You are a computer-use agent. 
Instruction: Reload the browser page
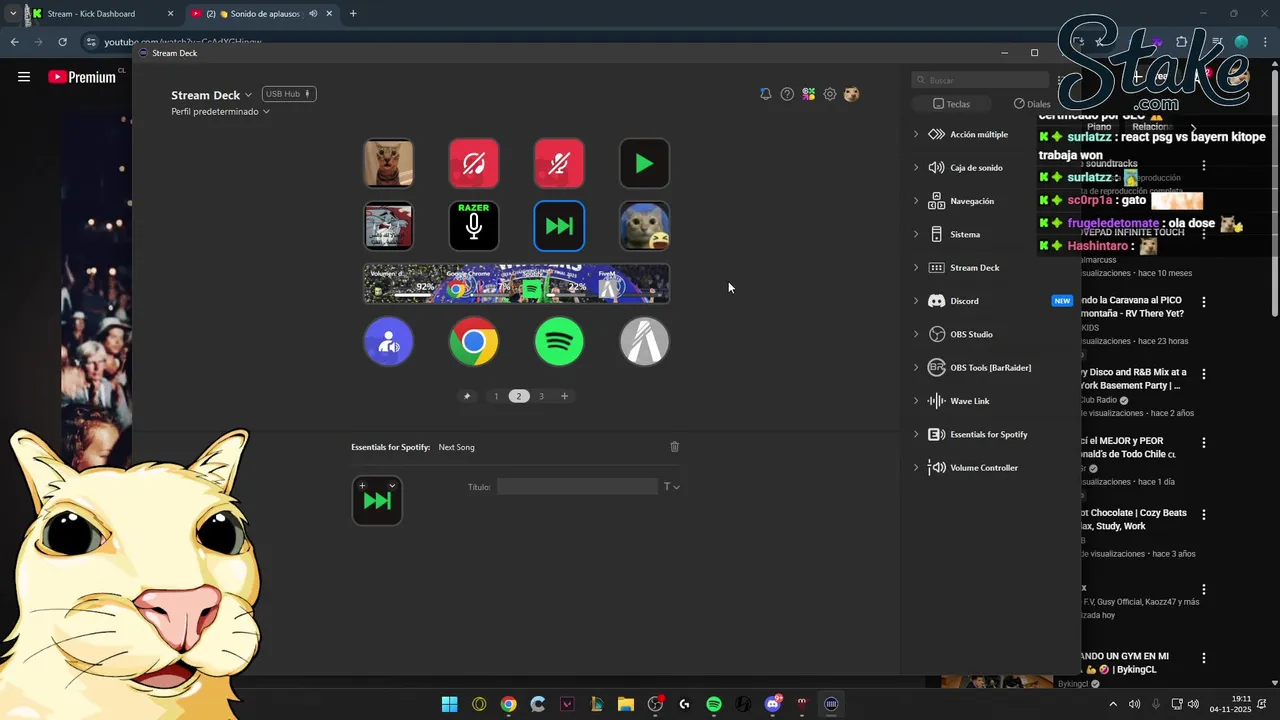pos(62,42)
